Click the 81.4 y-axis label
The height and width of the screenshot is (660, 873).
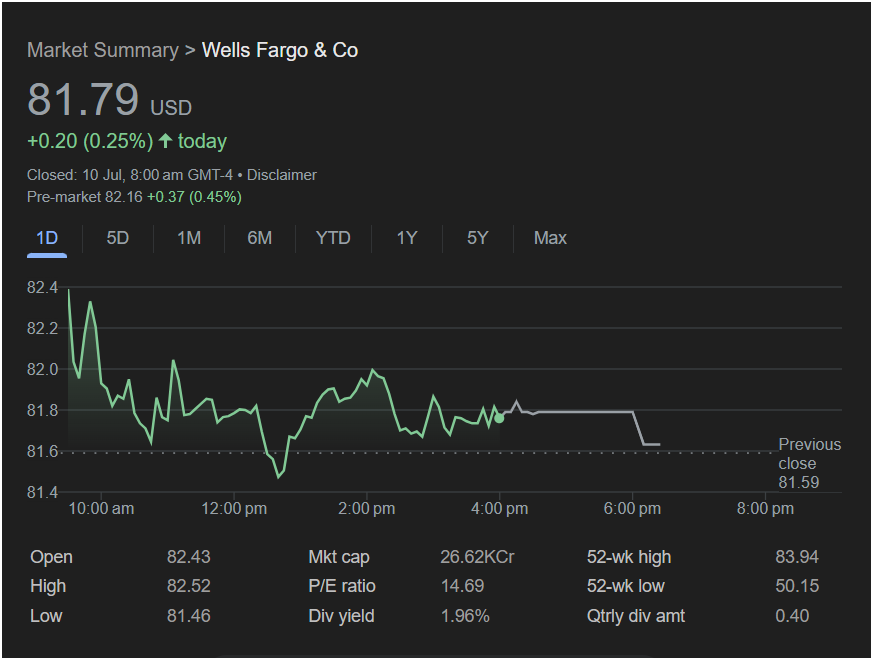click(x=42, y=492)
